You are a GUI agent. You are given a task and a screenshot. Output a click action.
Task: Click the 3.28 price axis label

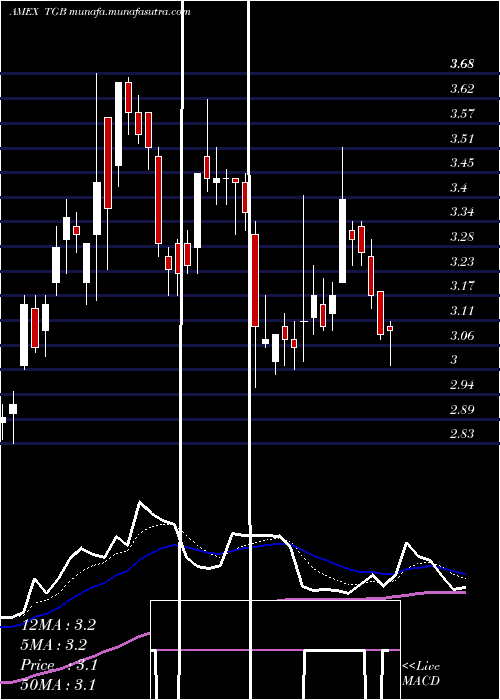coord(462,237)
